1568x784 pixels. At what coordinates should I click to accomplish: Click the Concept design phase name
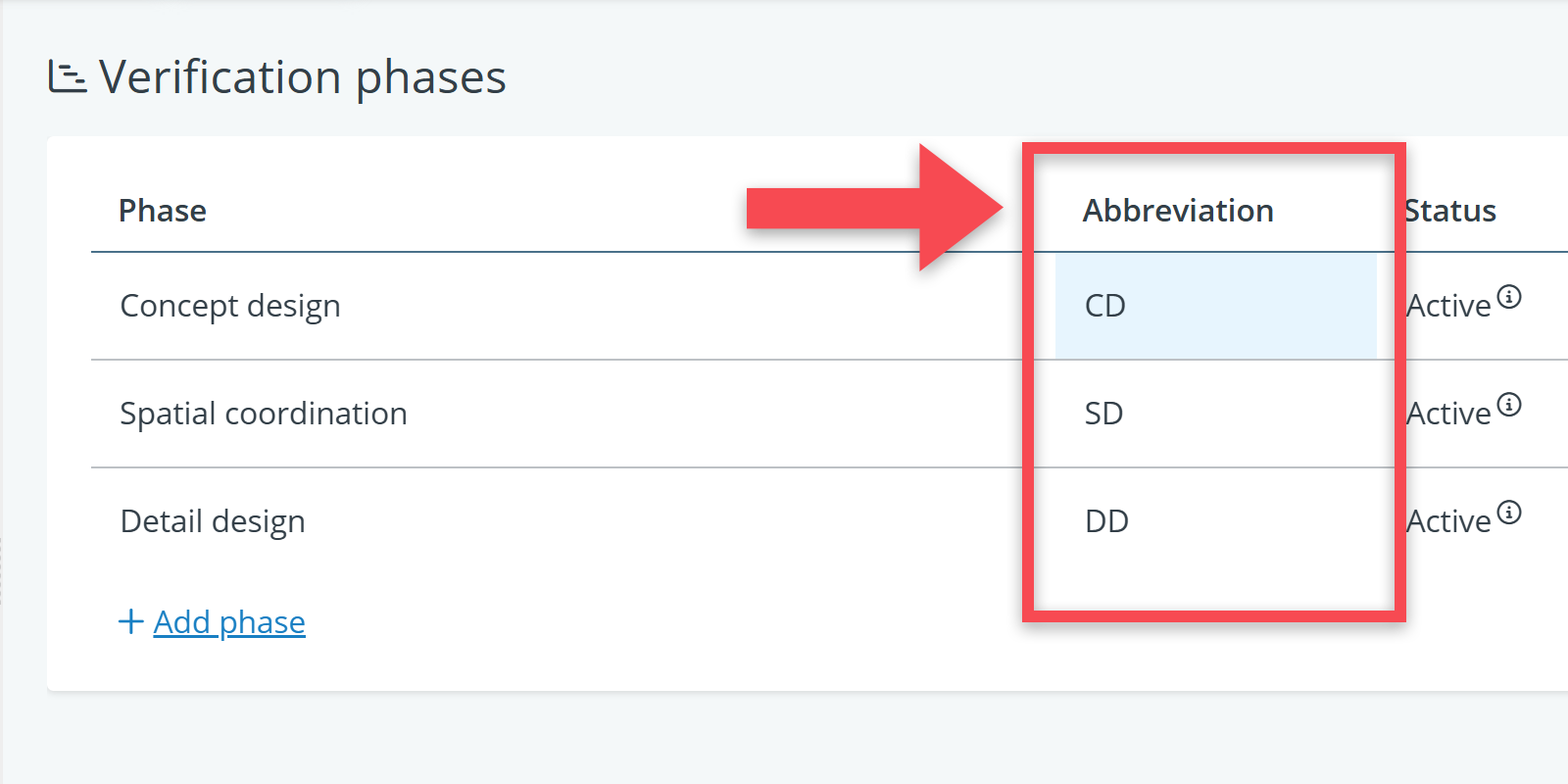click(x=230, y=306)
